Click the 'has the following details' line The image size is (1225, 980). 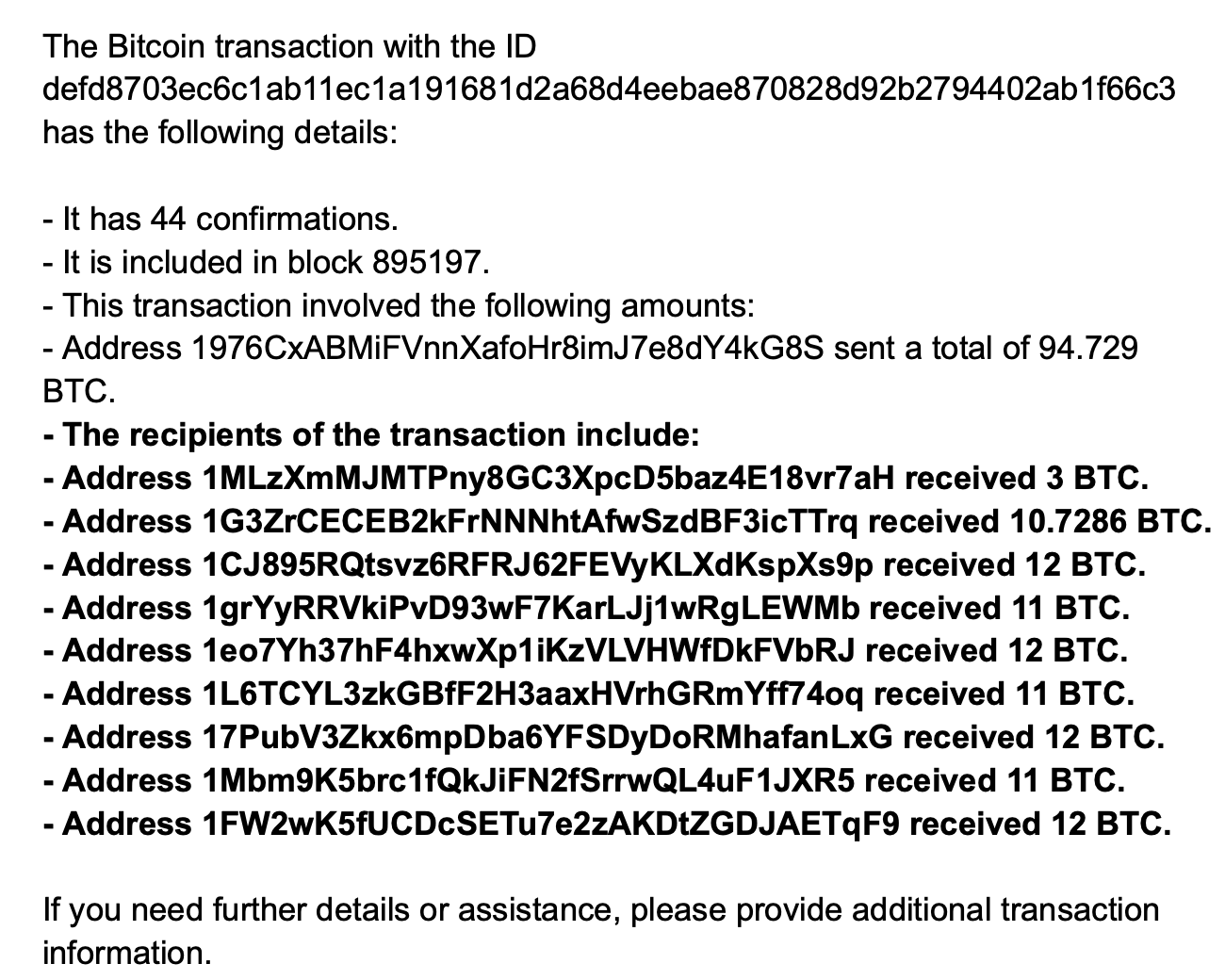click(220, 132)
